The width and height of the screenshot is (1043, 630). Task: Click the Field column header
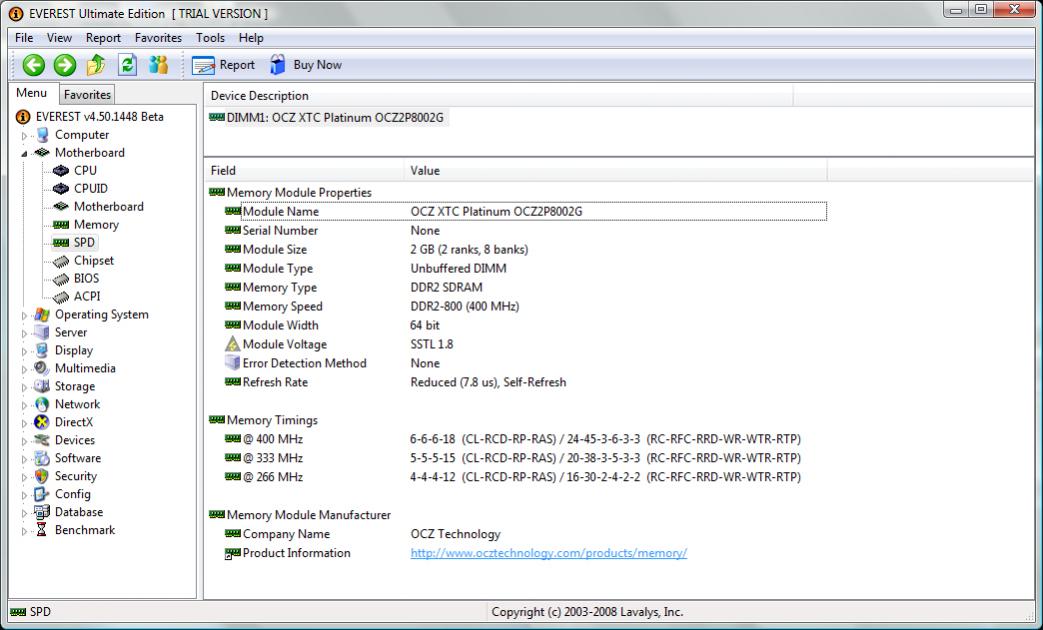coord(304,170)
